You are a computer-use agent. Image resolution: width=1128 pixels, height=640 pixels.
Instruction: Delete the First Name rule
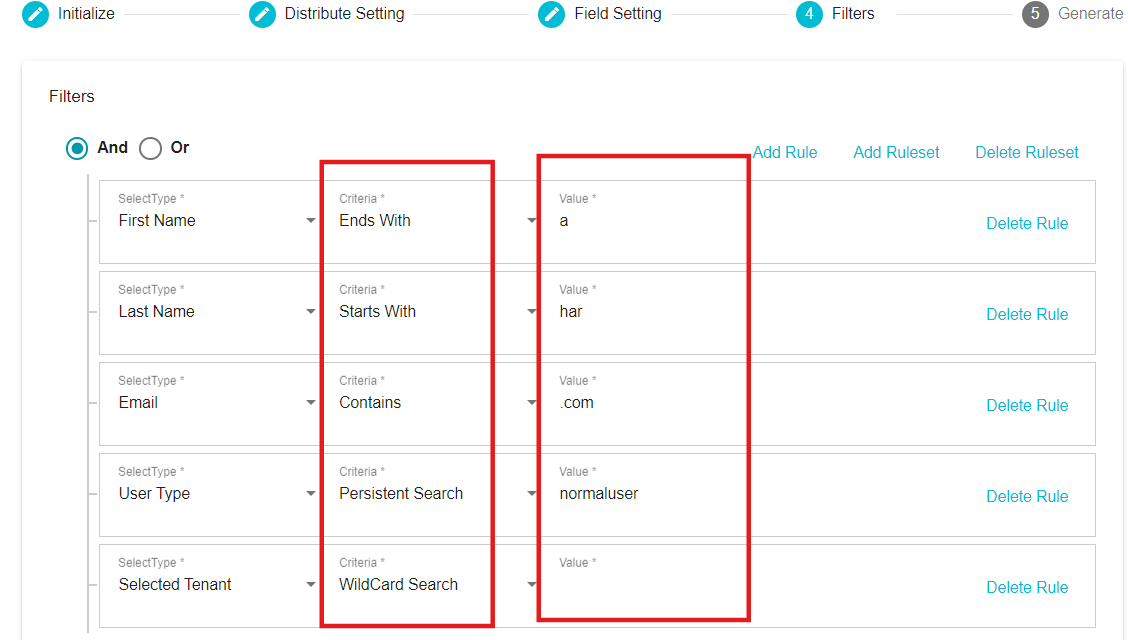click(x=1027, y=224)
